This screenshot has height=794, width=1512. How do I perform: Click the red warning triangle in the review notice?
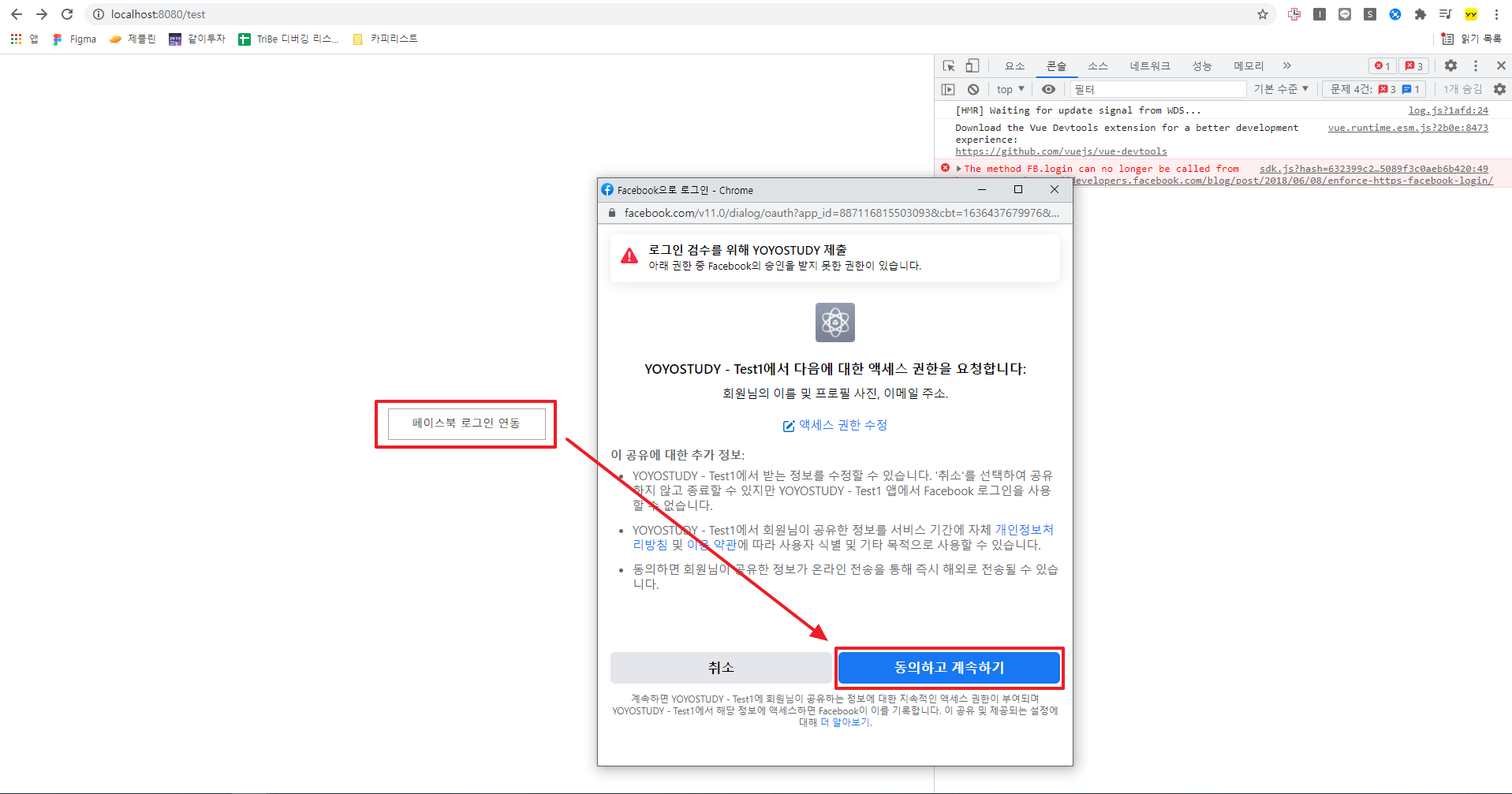tap(629, 255)
